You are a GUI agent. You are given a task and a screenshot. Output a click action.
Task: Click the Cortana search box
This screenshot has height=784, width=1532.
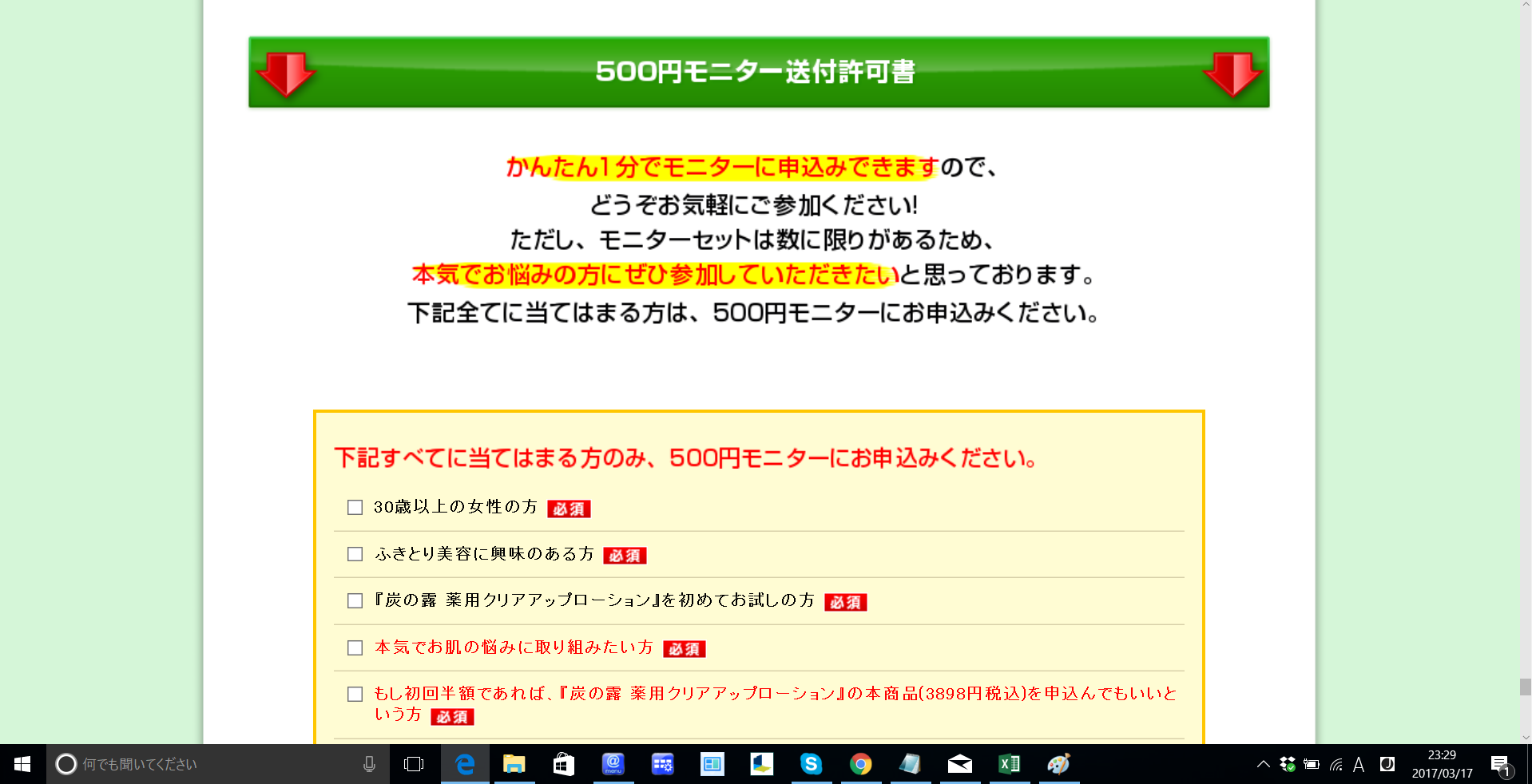click(x=217, y=764)
